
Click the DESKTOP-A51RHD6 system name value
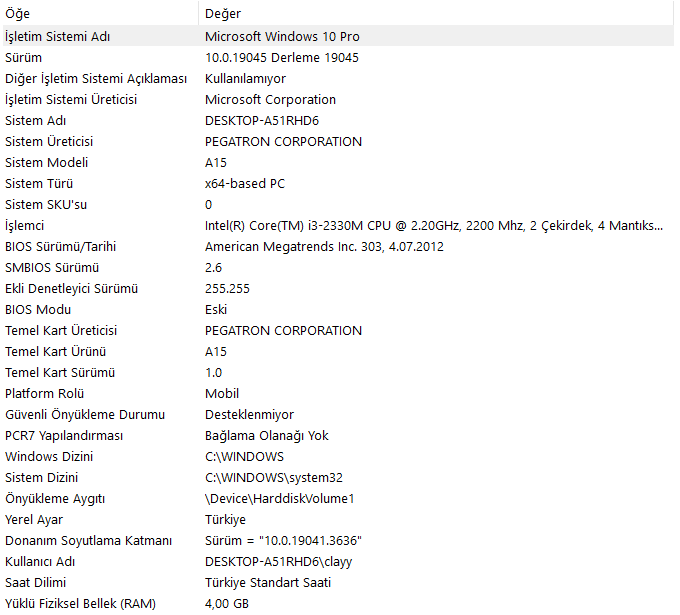(x=262, y=121)
